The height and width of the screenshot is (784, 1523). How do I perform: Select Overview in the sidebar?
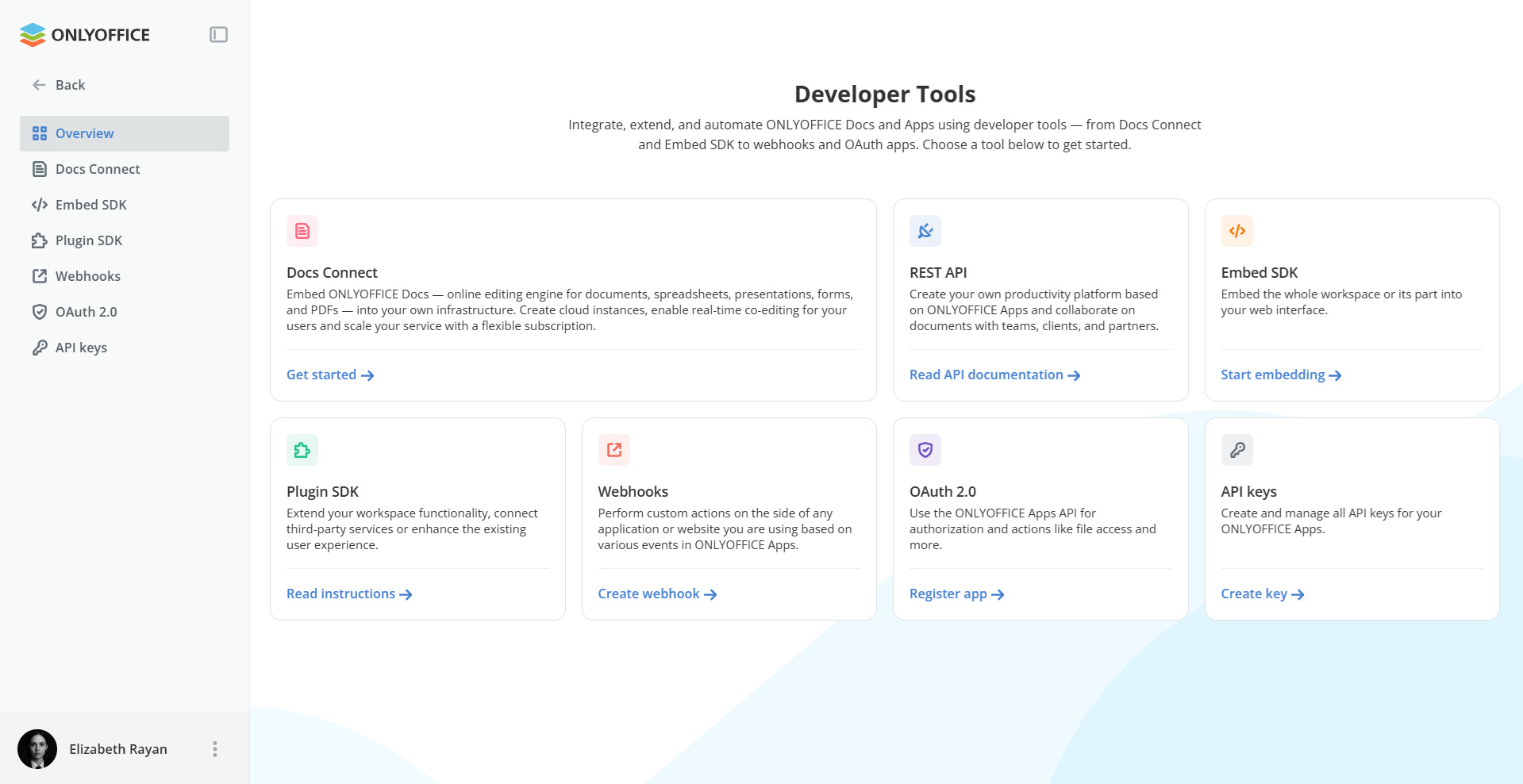(125, 133)
